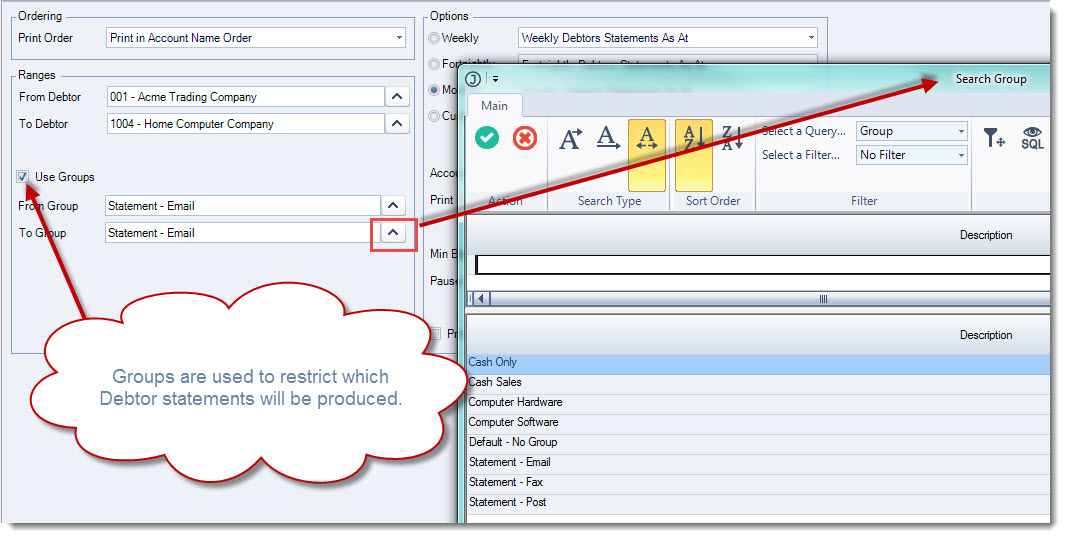
Task: Click the horizontal scrollbar thumb
Action: 823,299
